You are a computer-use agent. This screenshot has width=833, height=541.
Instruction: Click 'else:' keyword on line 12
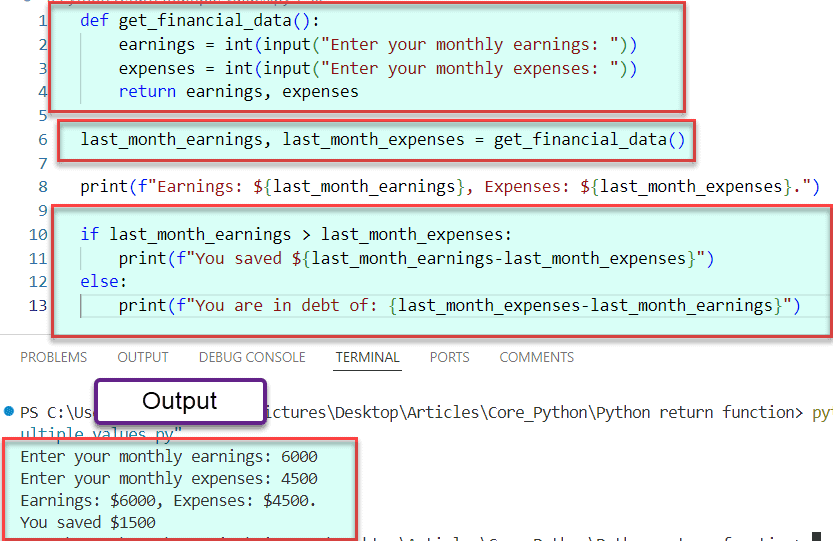(104, 281)
